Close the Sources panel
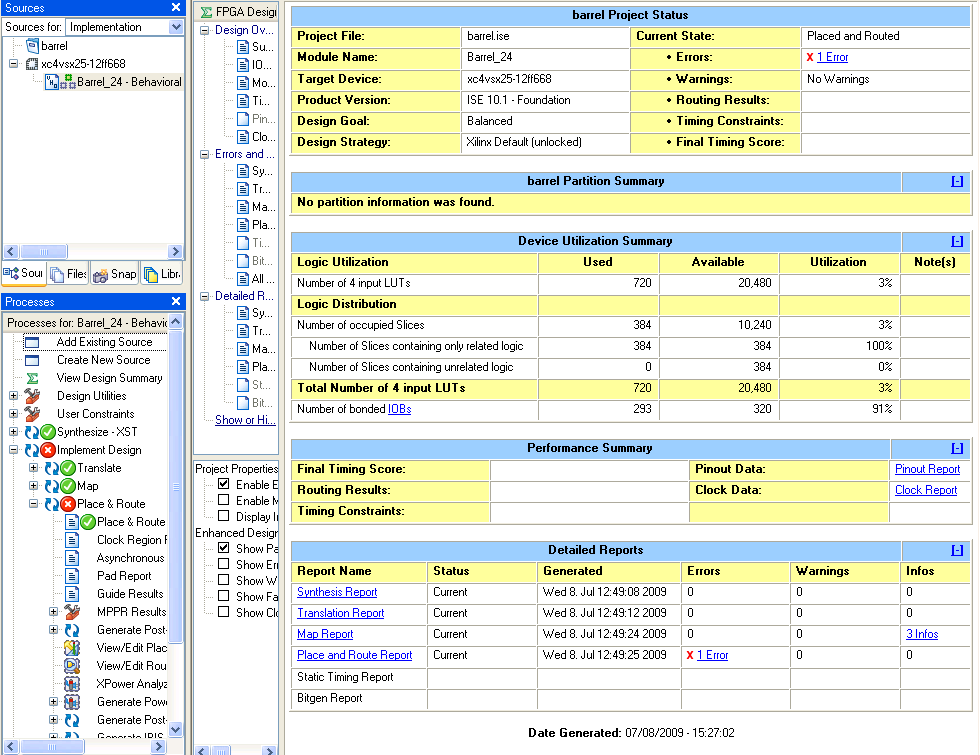980x755 pixels. point(176,8)
